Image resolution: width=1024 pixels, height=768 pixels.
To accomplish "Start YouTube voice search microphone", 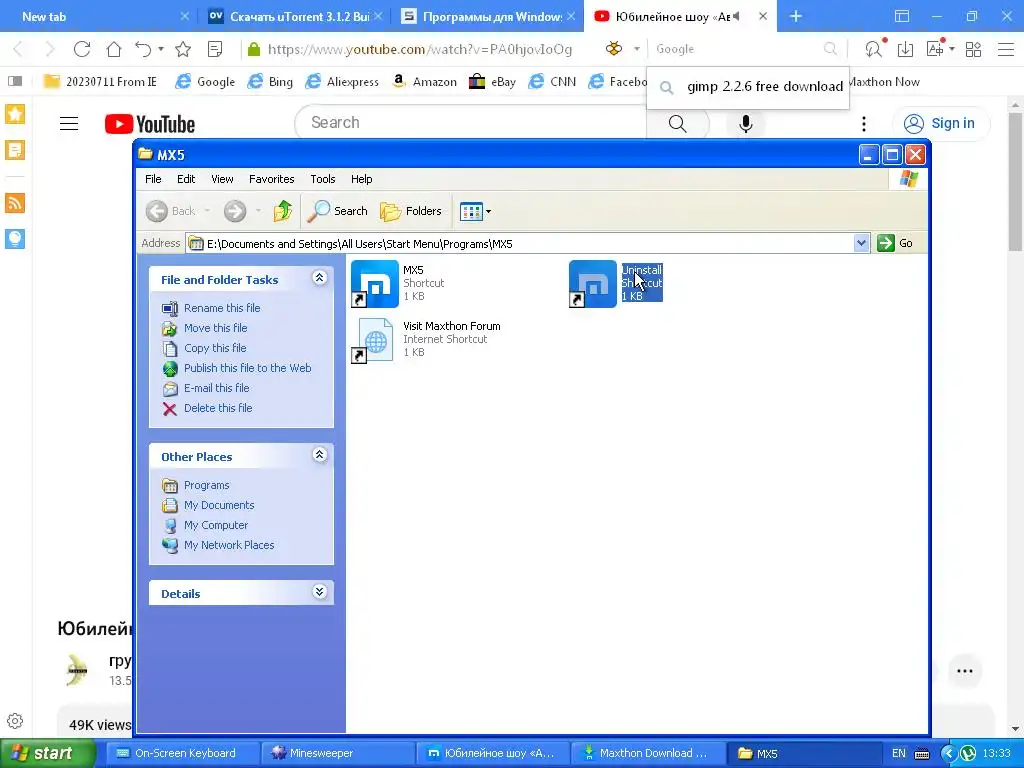I will coord(745,123).
